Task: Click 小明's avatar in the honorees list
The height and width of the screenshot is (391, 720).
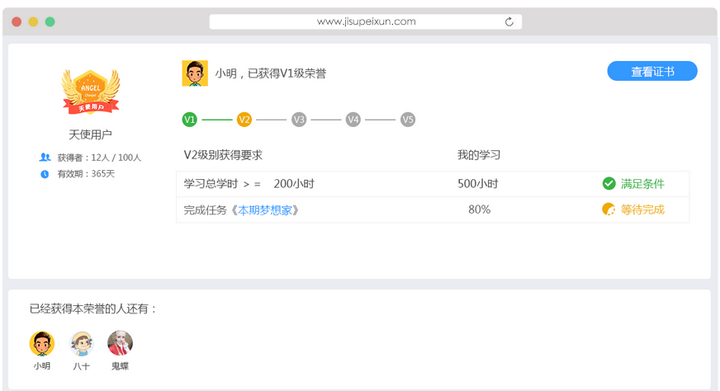Action: click(42, 343)
